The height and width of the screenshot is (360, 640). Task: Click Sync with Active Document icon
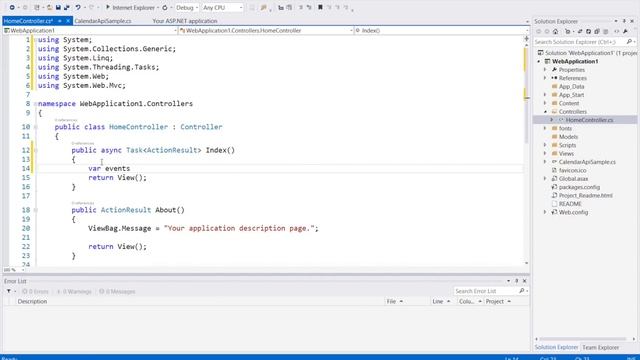coord(580,31)
